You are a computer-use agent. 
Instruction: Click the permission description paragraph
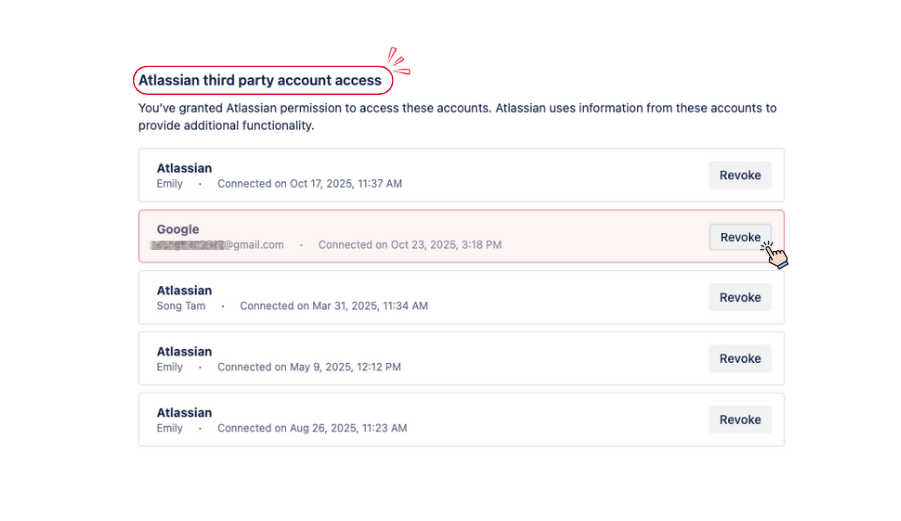457,117
